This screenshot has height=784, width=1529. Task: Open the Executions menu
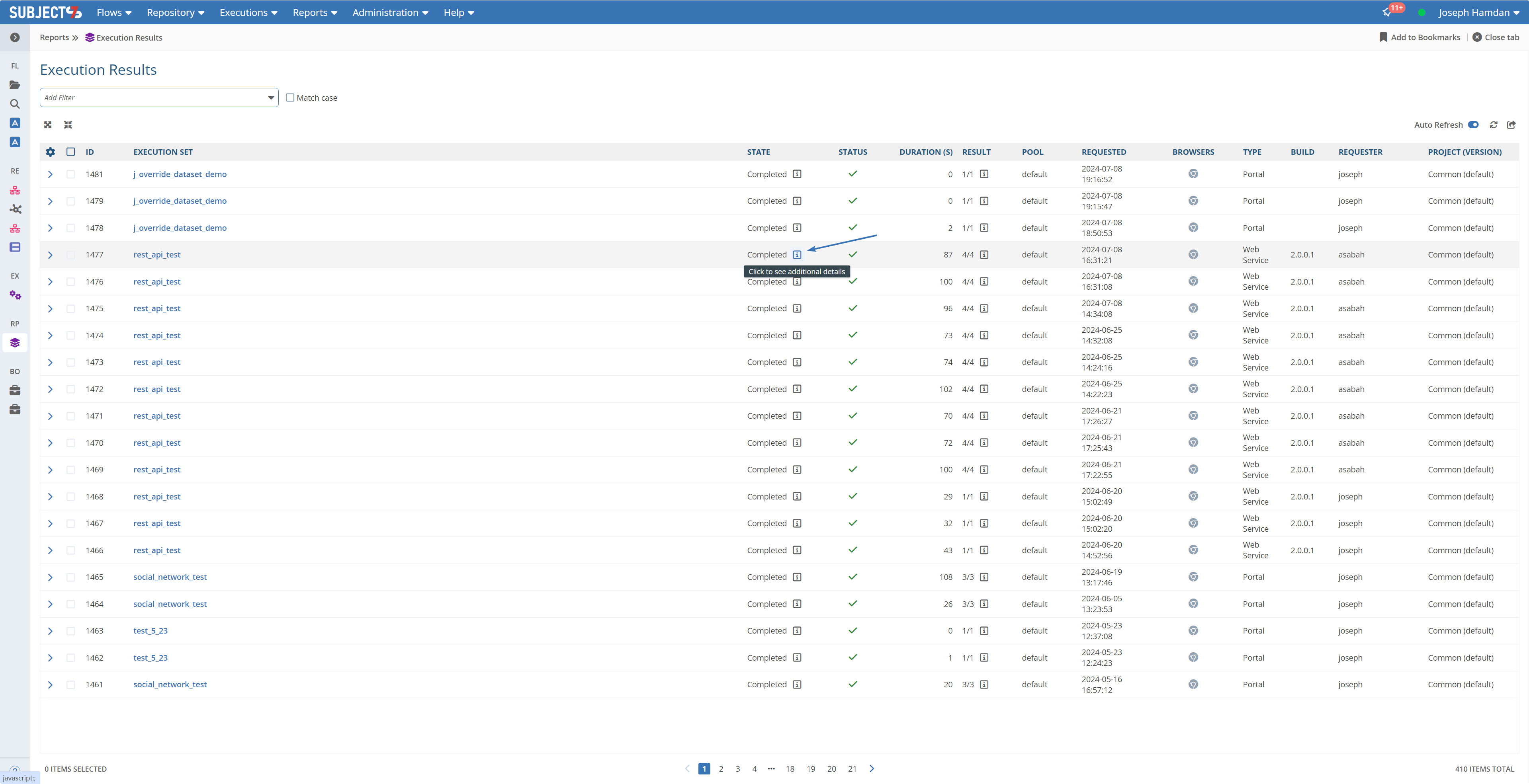point(248,12)
